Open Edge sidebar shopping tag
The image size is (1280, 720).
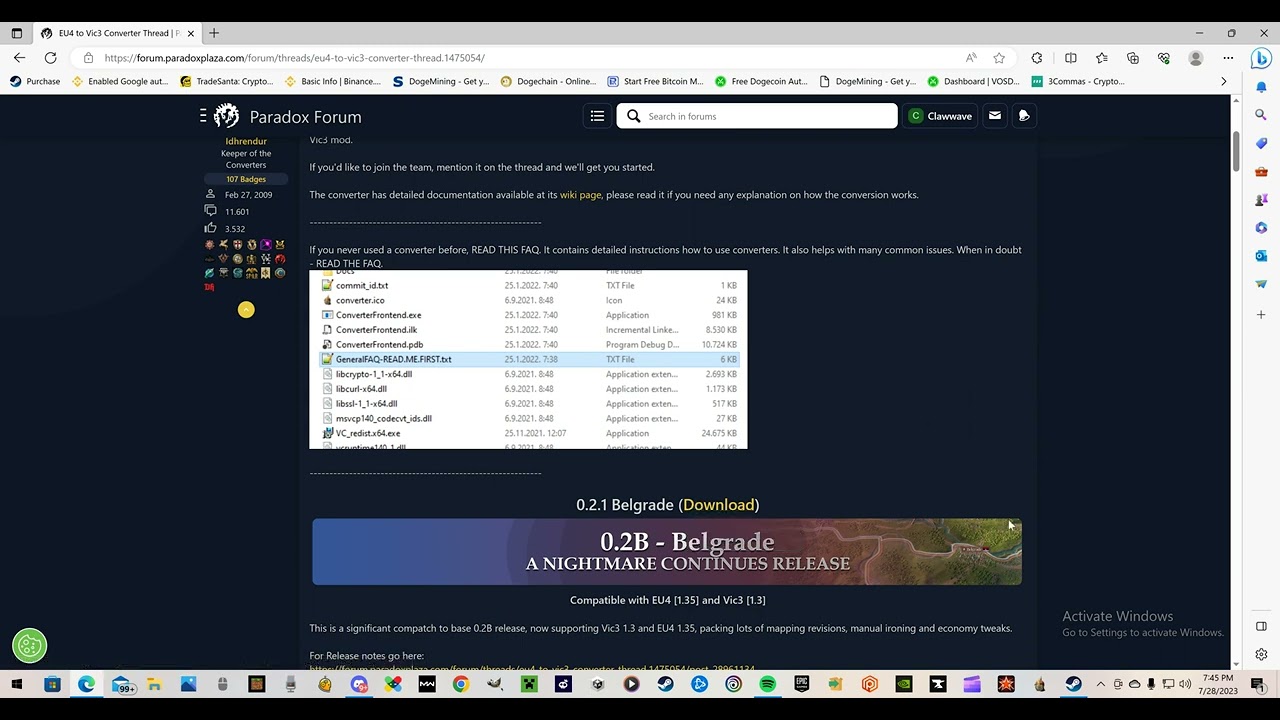coord(1262,144)
